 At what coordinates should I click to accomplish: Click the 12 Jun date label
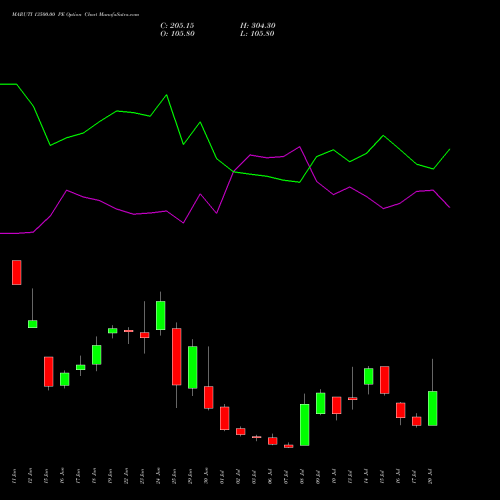pyautogui.click(x=30, y=476)
